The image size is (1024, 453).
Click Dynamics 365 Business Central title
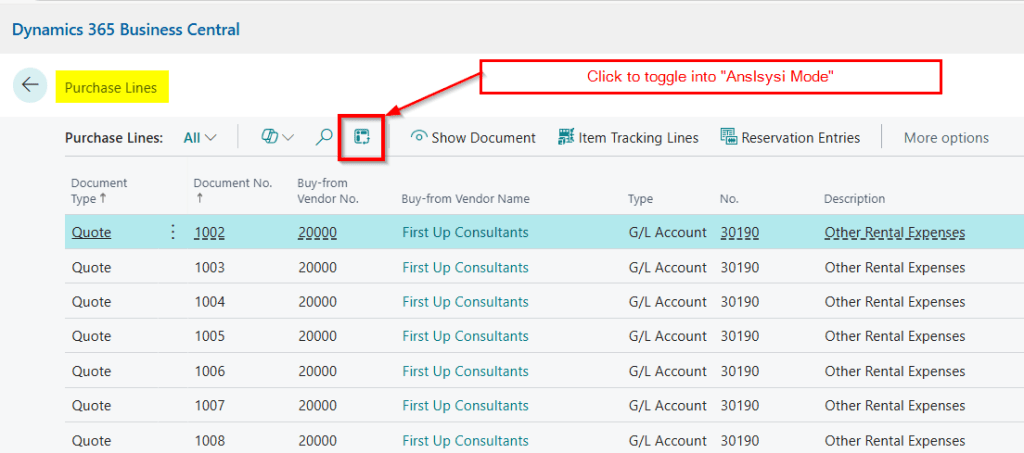pos(126,29)
